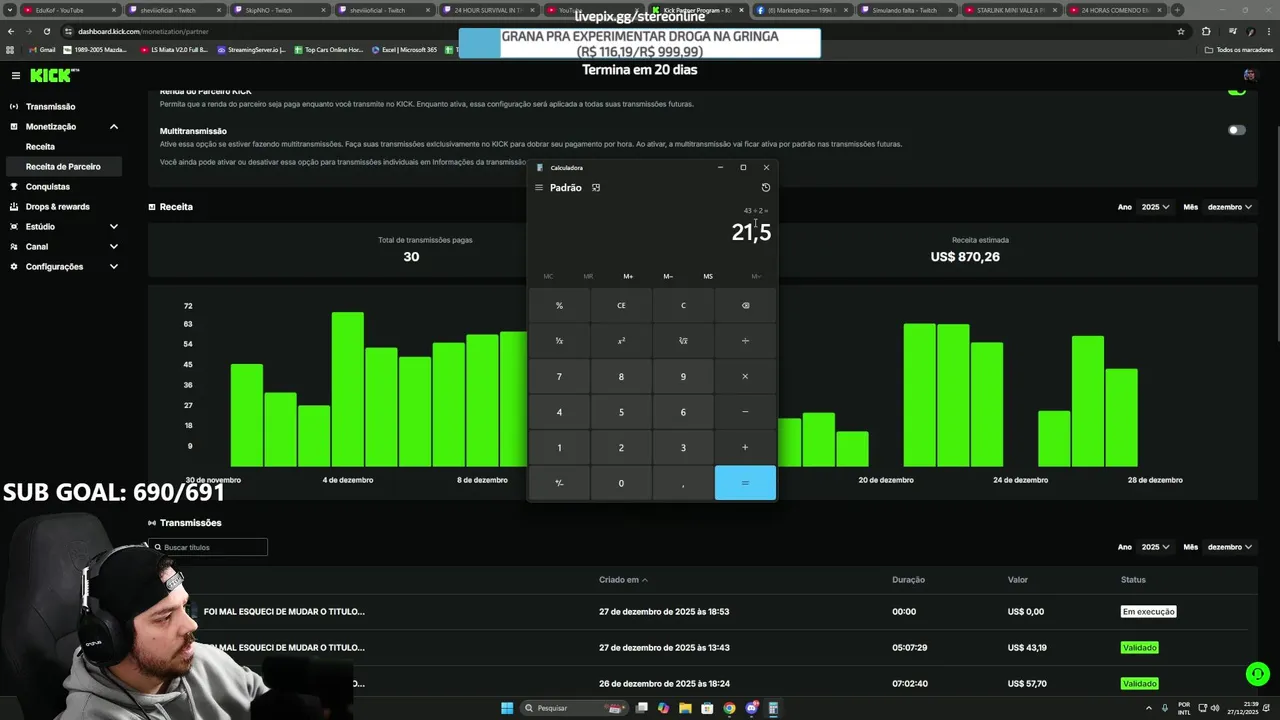Toggle the Kick sidebar hamburger menu

coord(15,75)
